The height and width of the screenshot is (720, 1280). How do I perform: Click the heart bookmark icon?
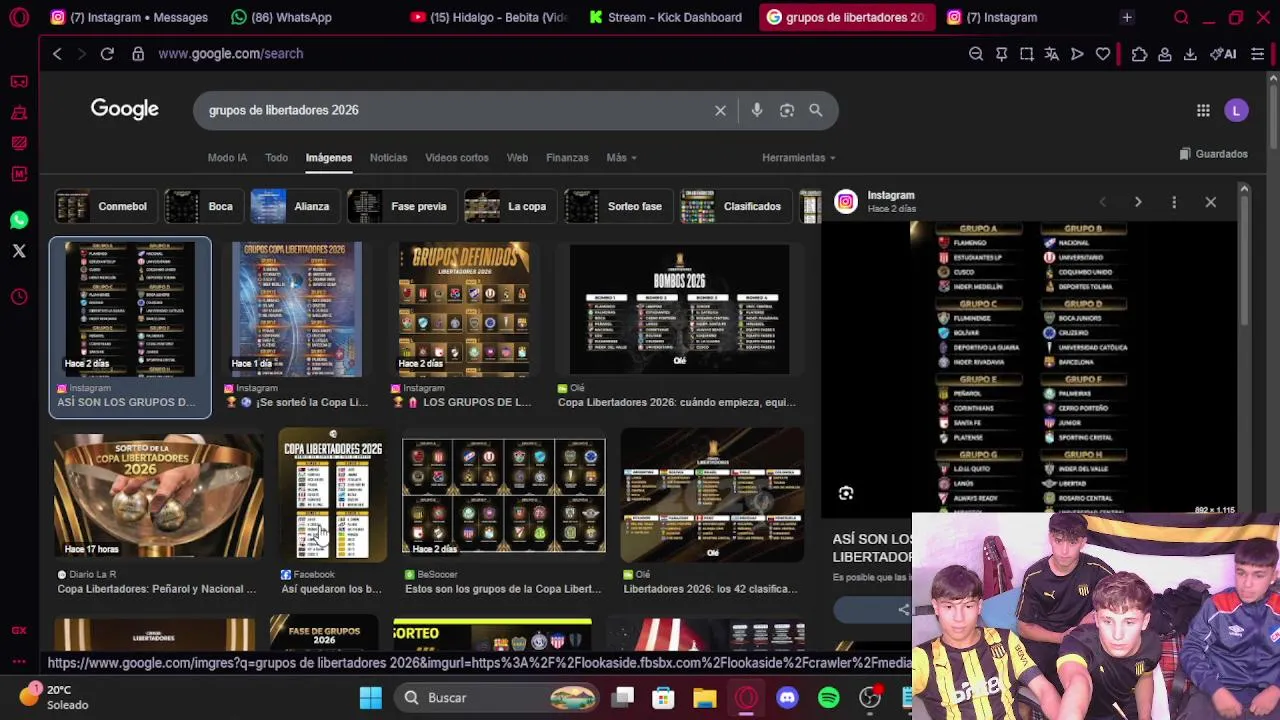pyautogui.click(x=1103, y=54)
